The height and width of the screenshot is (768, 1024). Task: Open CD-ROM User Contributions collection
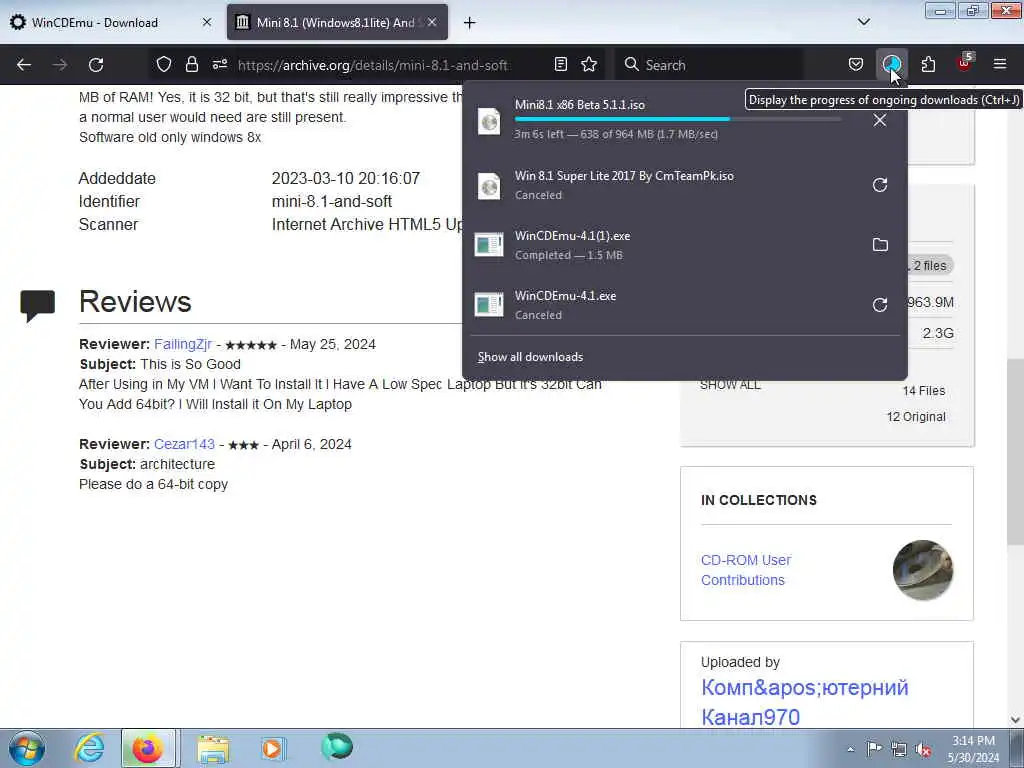pyautogui.click(x=746, y=570)
